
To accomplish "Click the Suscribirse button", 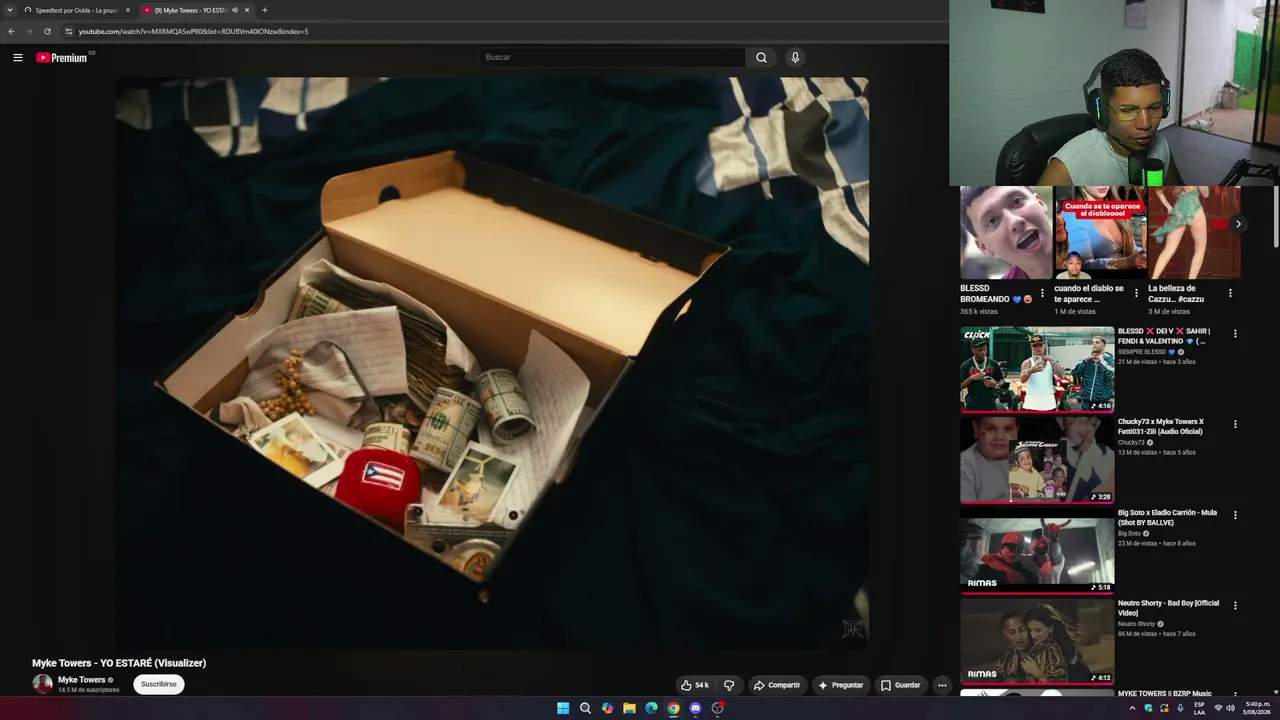I will [x=159, y=685].
